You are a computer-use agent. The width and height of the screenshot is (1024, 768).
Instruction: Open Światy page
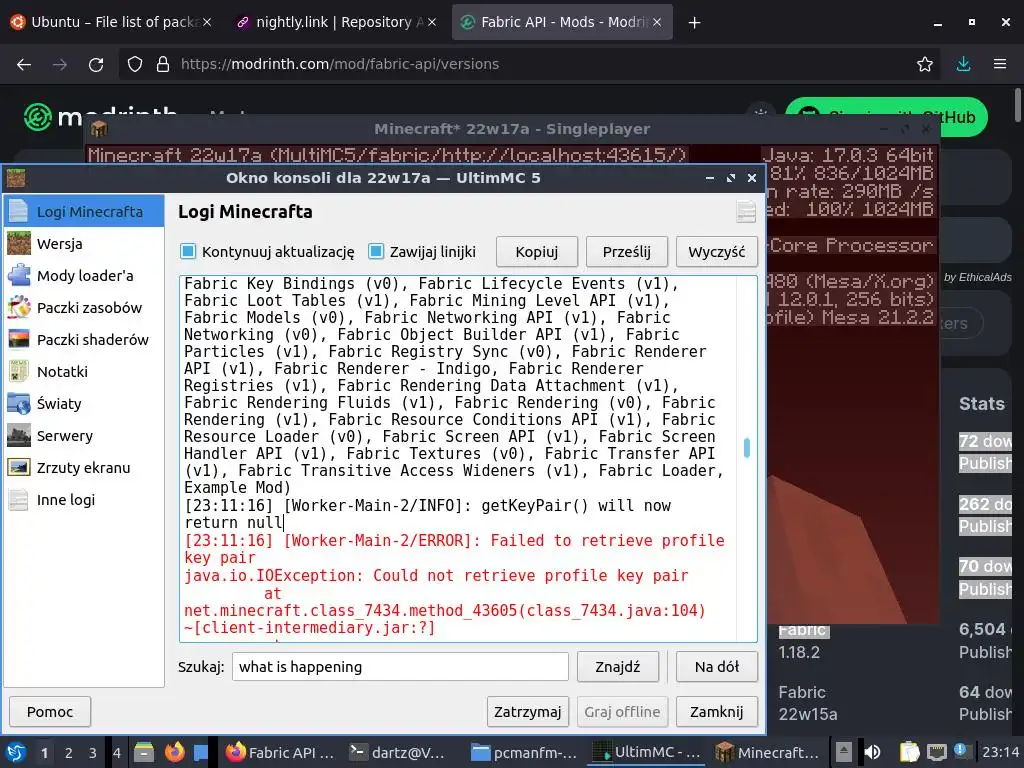[x=84, y=404]
